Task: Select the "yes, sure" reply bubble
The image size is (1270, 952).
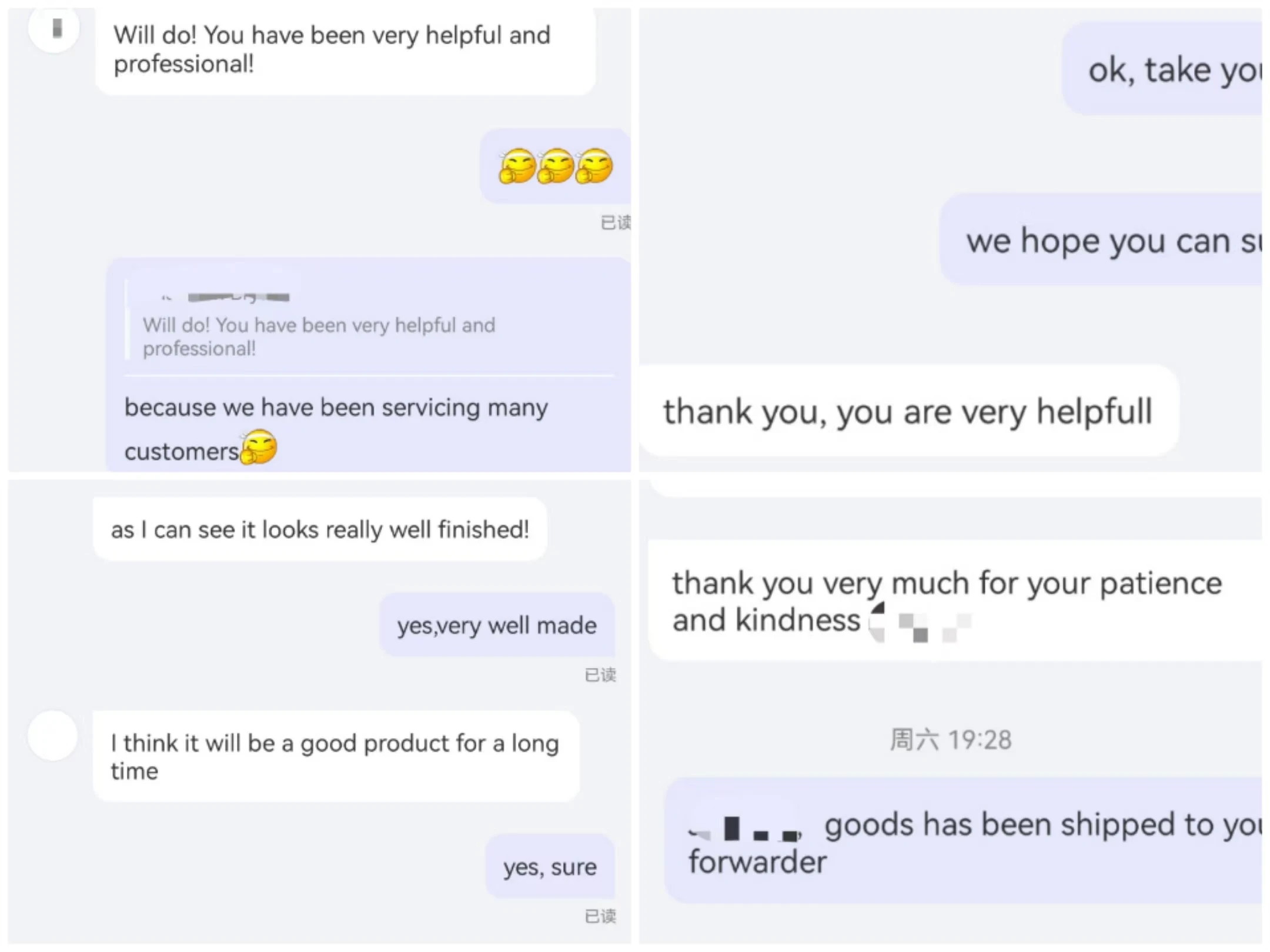Action: [550, 867]
